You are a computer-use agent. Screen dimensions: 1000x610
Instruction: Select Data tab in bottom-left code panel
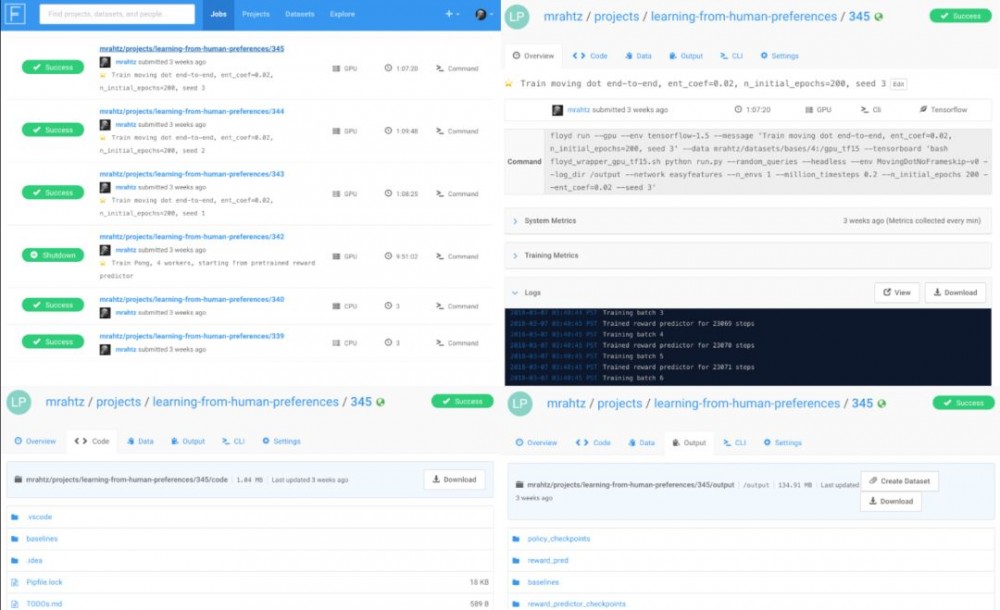tap(140, 442)
